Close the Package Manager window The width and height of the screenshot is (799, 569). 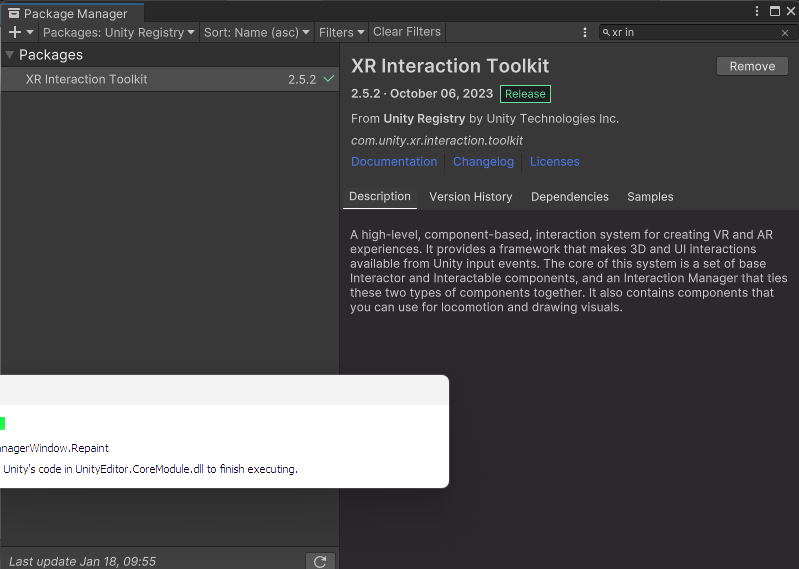point(791,11)
